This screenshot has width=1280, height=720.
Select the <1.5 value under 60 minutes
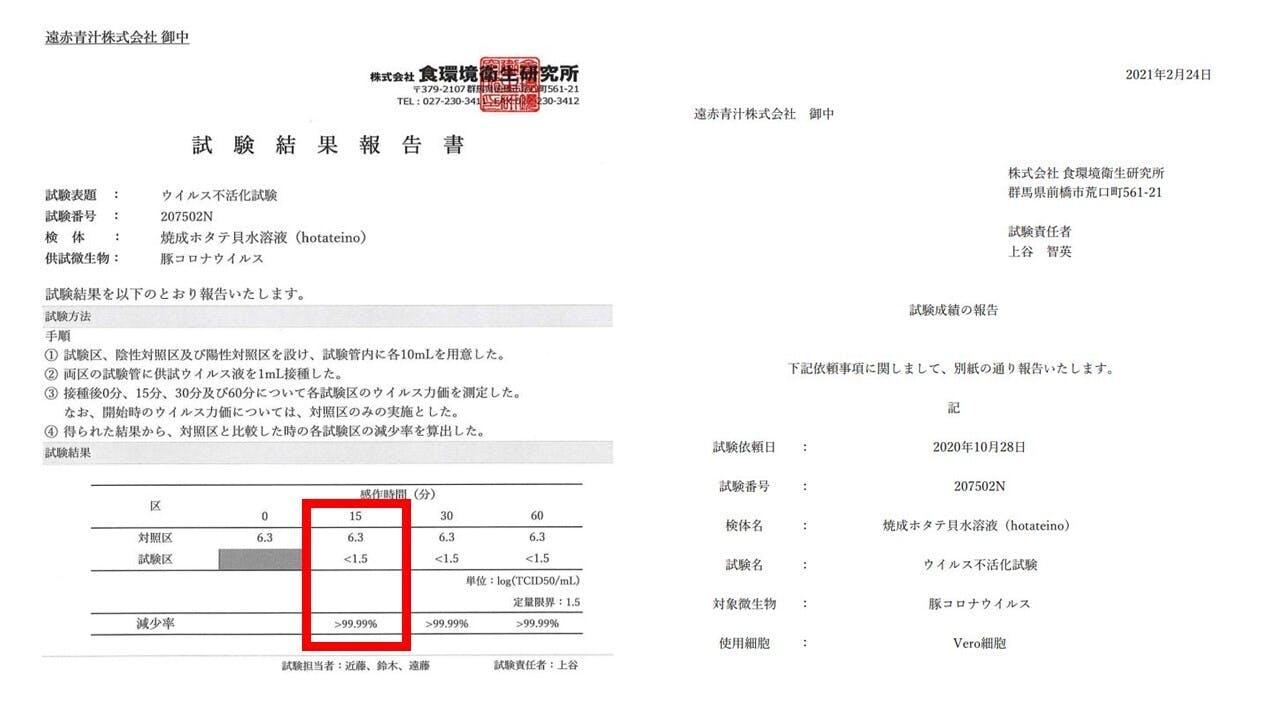tap(537, 559)
